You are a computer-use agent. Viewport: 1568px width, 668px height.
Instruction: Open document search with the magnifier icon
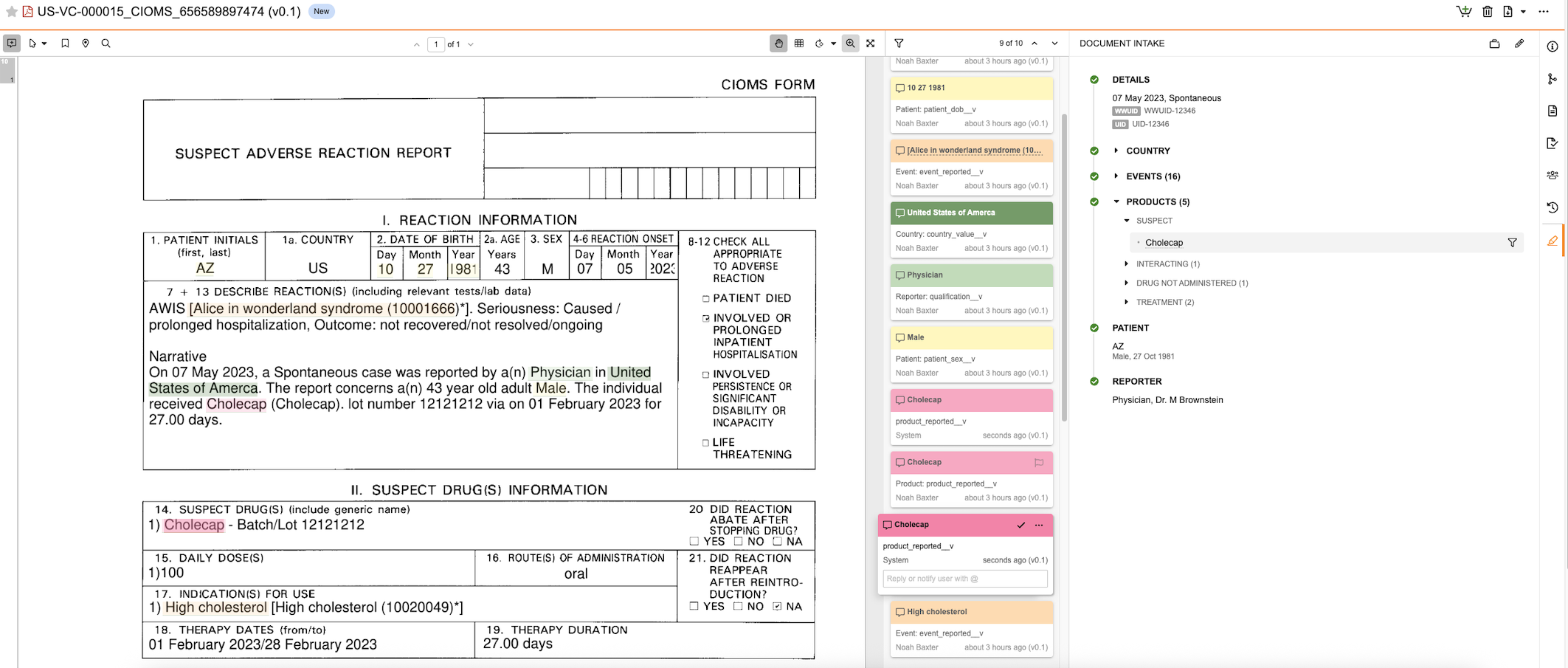[106, 44]
